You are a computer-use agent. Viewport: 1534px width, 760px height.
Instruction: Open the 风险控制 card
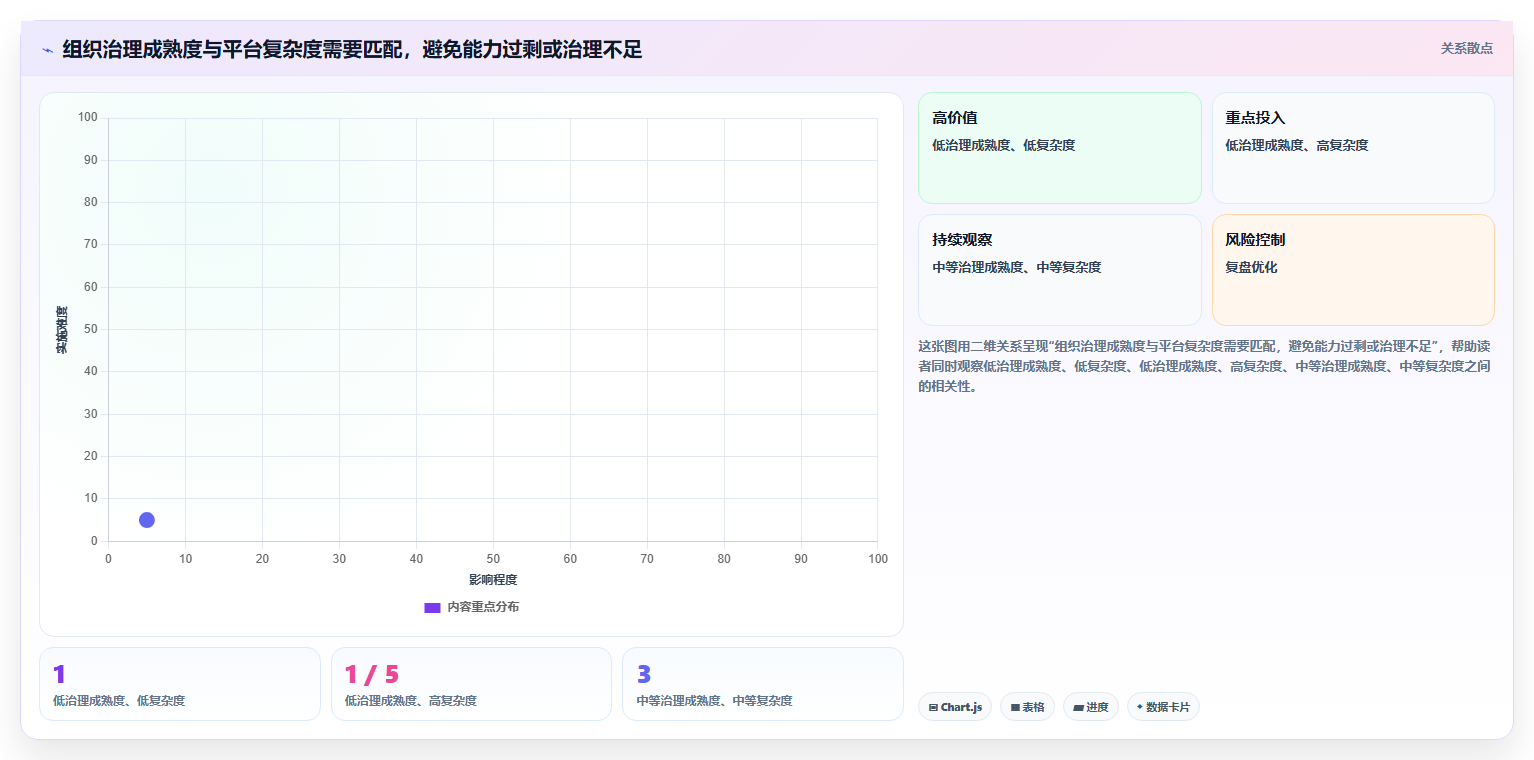(x=1353, y=270)
